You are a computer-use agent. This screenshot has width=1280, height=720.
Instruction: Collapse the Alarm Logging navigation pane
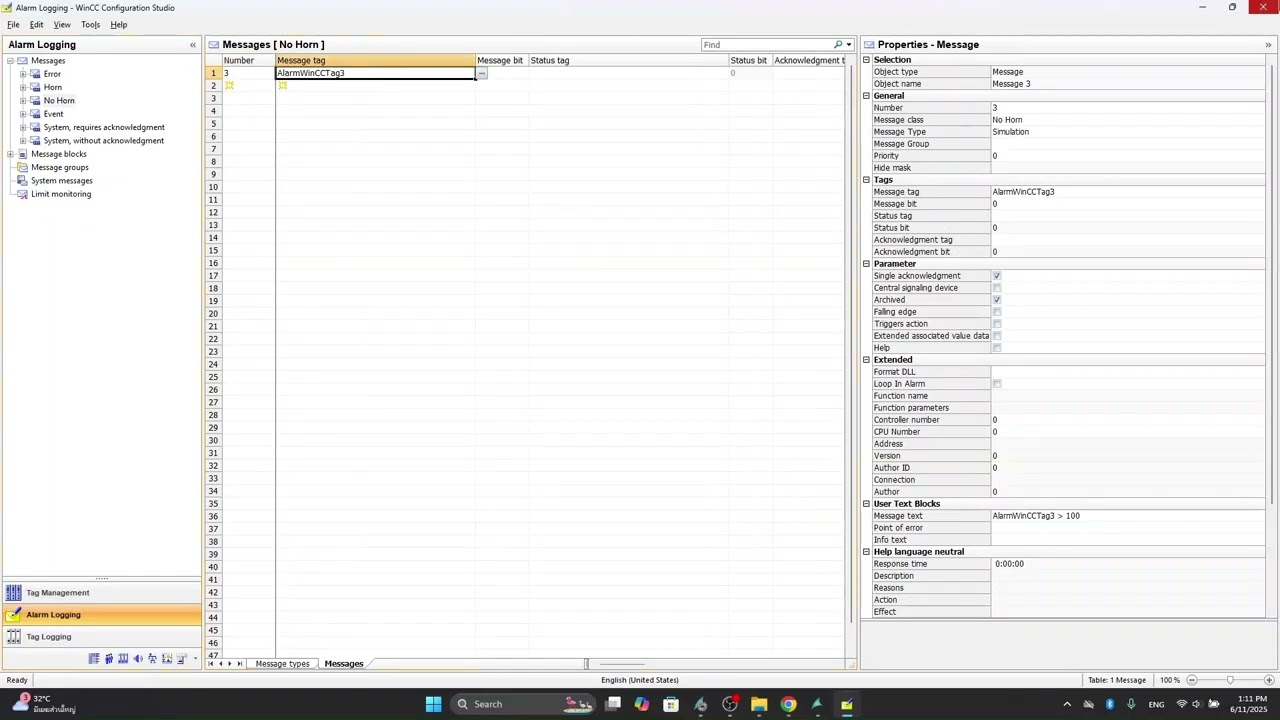193,45
